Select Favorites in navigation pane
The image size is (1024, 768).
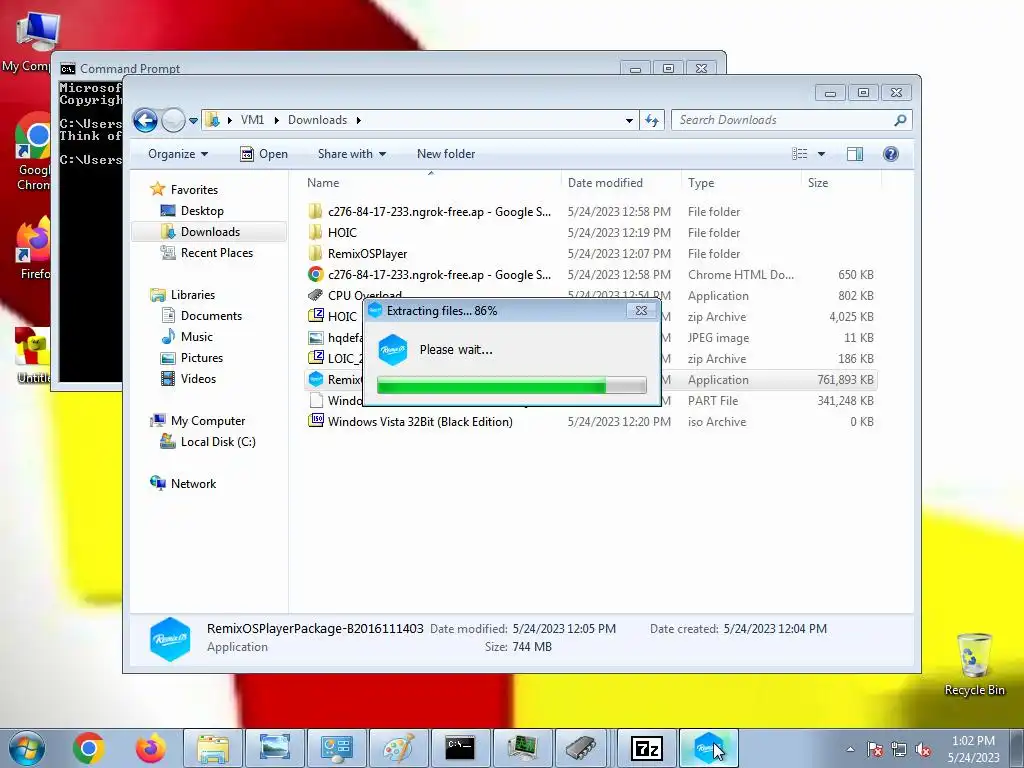[194, 190]
